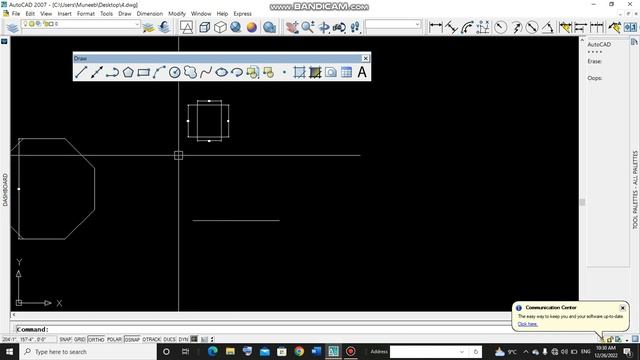Close the Communication Center balloon
The image size is (640, 360).
pos(622,308)
